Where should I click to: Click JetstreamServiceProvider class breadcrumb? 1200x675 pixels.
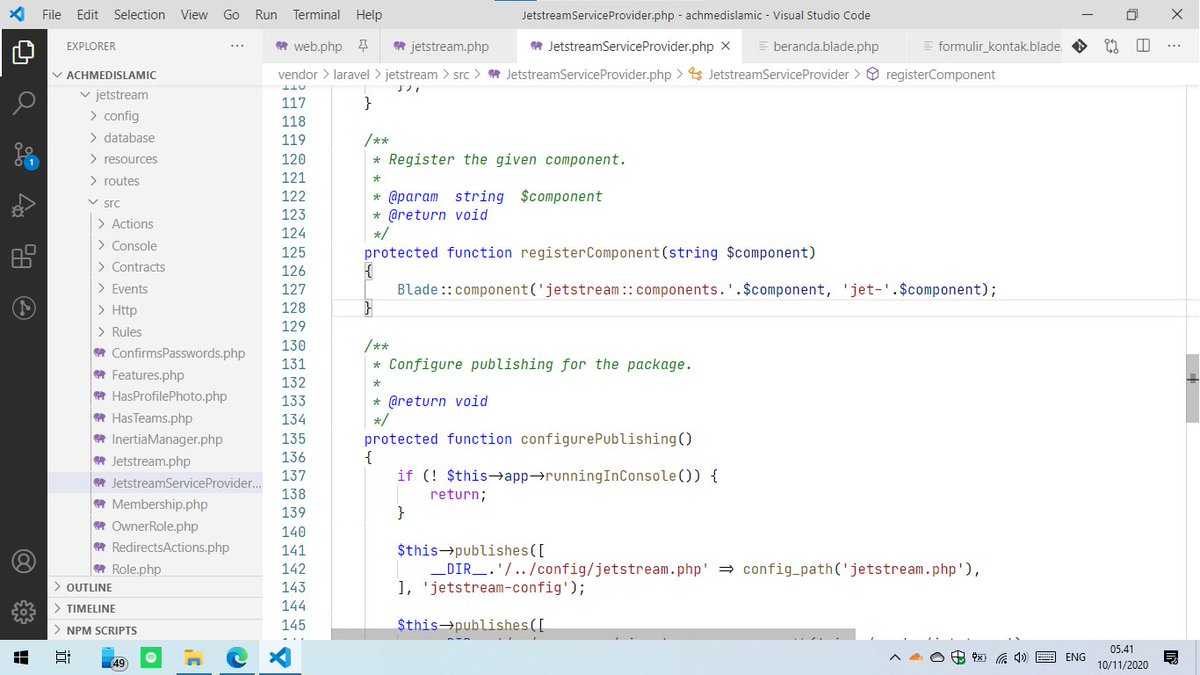pyautogui.click(x=778, y=74)
